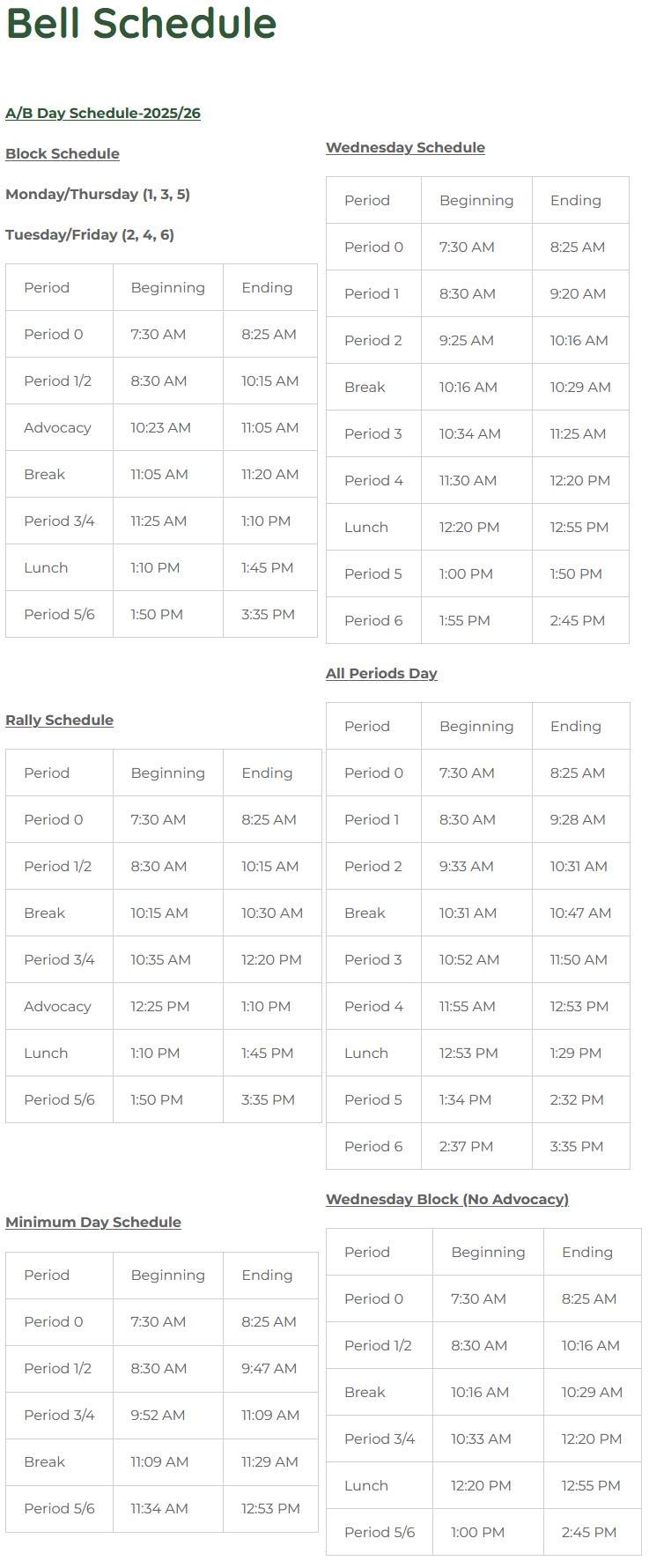
Task: Click the Wednesday Block (No Advocacy) heading
Action: (x=447, y=1200)
